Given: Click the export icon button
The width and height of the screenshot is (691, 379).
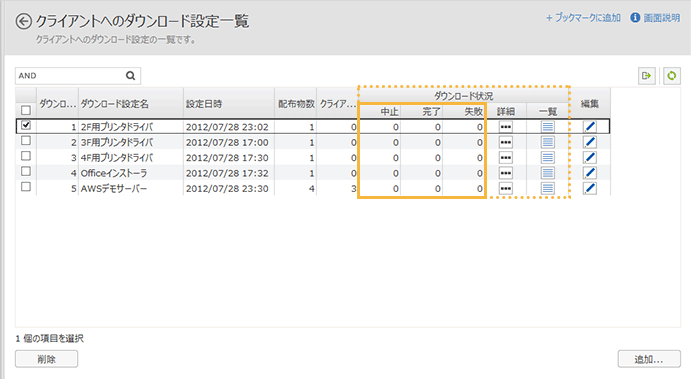Looking at the screenshot, I should click(647, 76).
